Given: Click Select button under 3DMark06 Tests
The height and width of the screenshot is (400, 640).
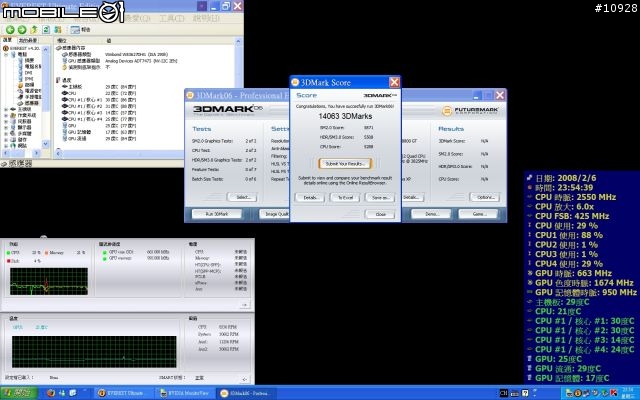Looking at the screenshot, I should (x=242, y=197).
